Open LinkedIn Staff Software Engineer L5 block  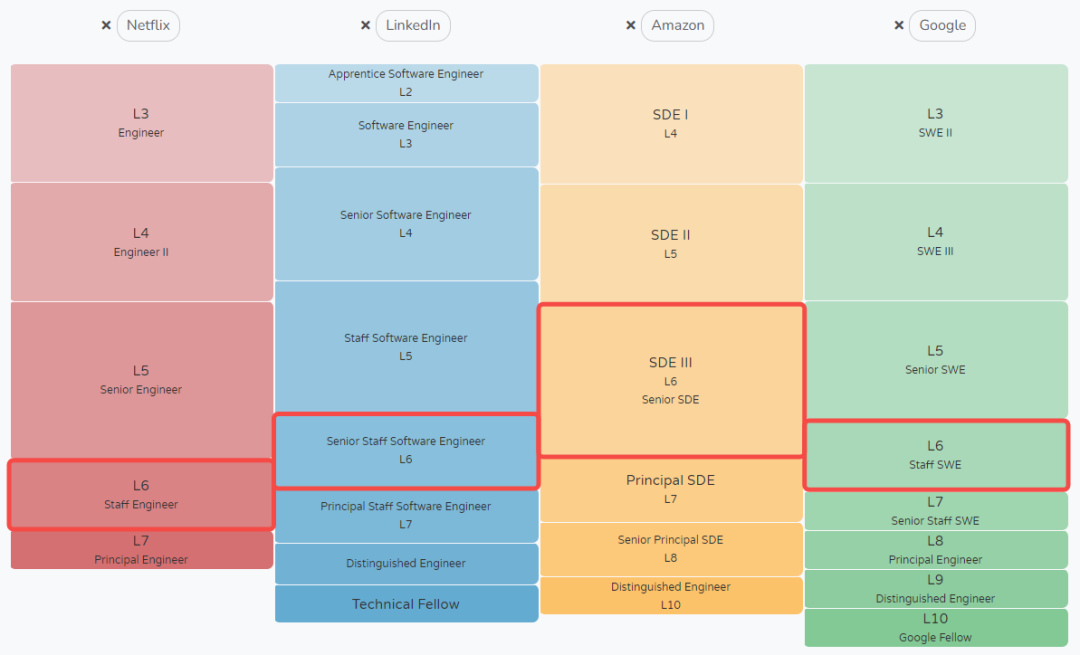click(x=406, y=346)
